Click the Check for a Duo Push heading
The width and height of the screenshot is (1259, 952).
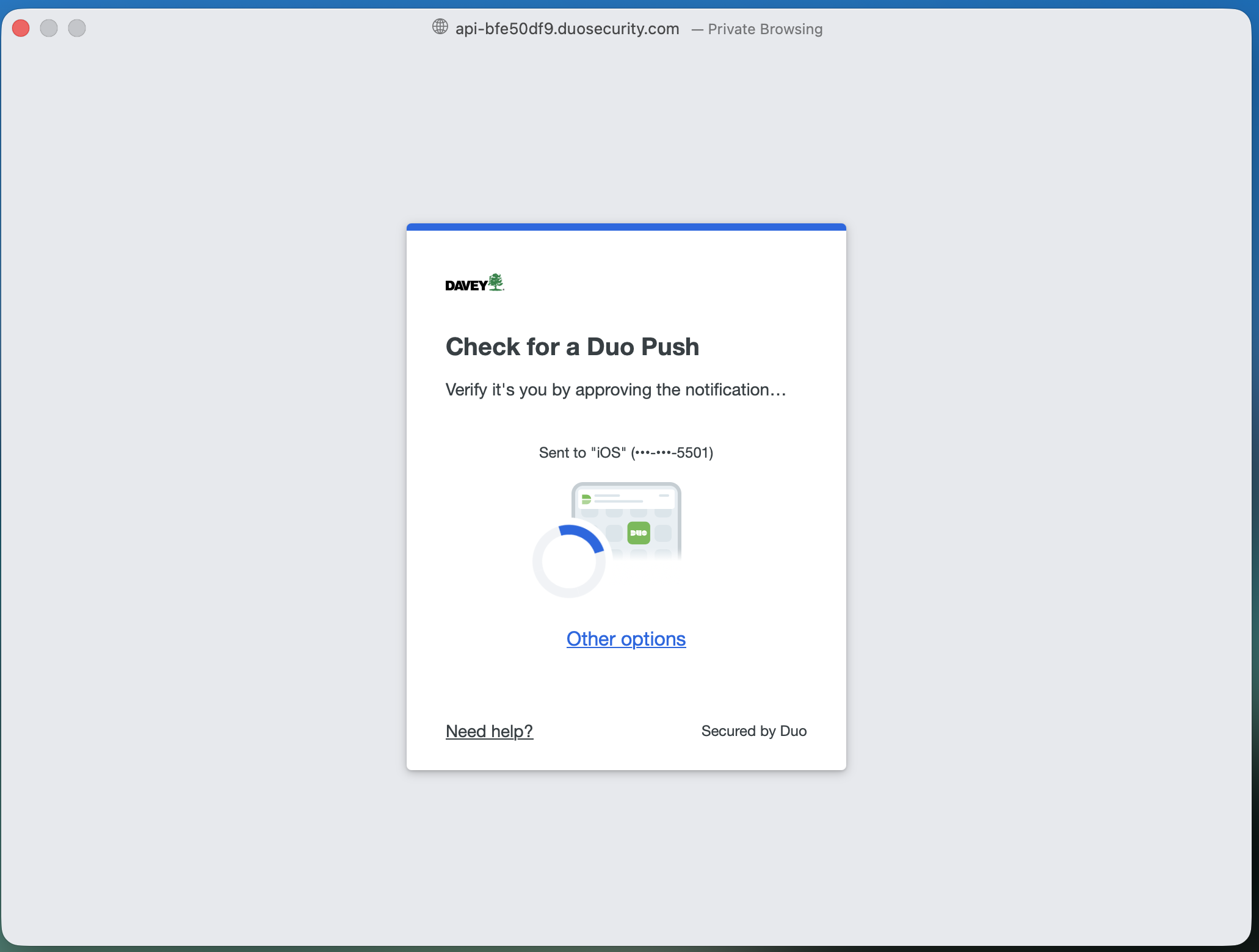(x=572, y=347)
